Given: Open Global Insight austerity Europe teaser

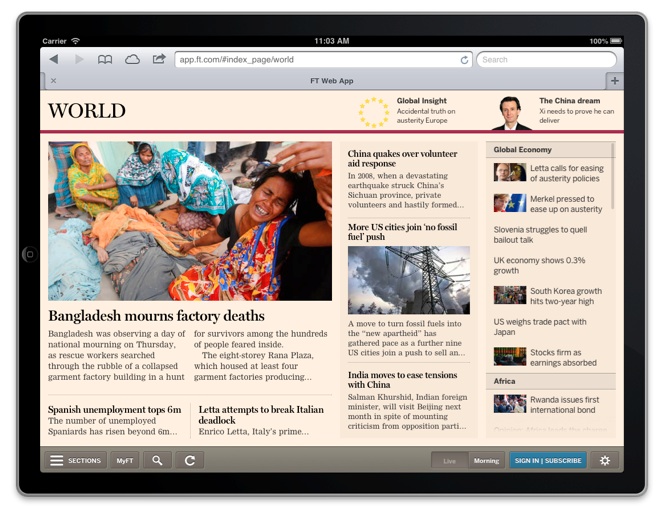Looking at the screenshot, I should 426,111.
